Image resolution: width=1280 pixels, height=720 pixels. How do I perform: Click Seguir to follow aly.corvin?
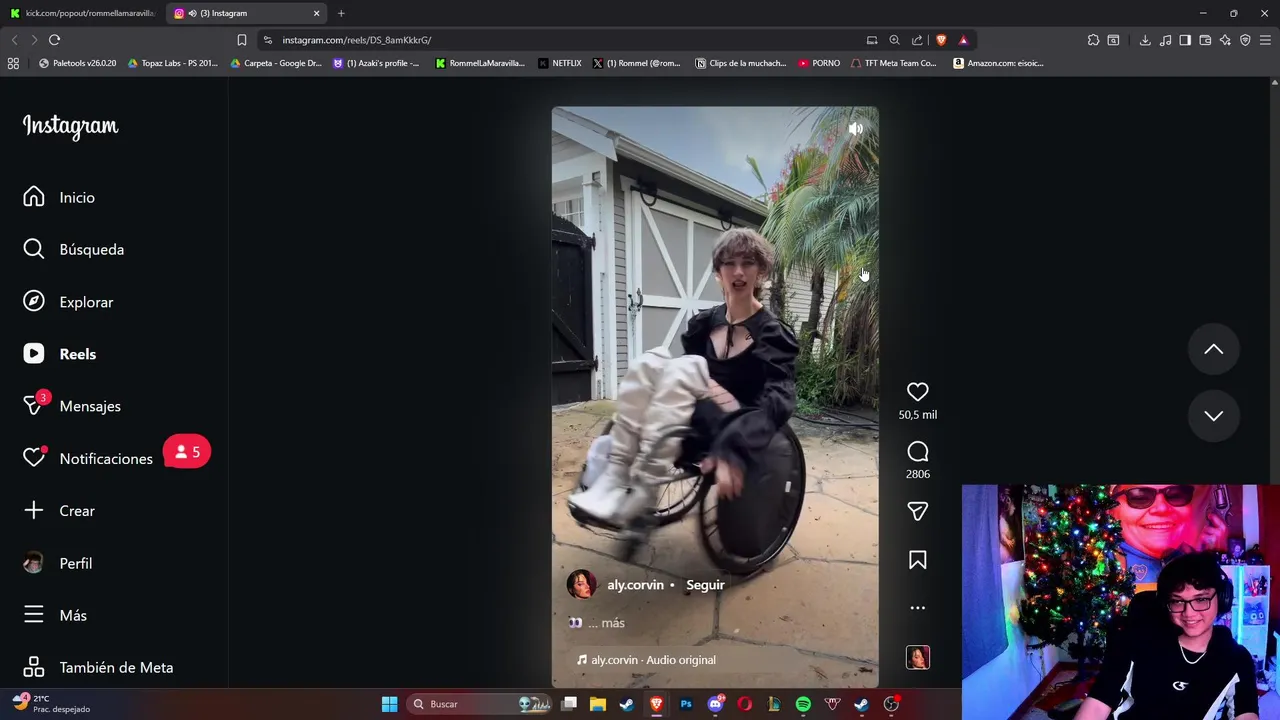[x=705, y=585]
